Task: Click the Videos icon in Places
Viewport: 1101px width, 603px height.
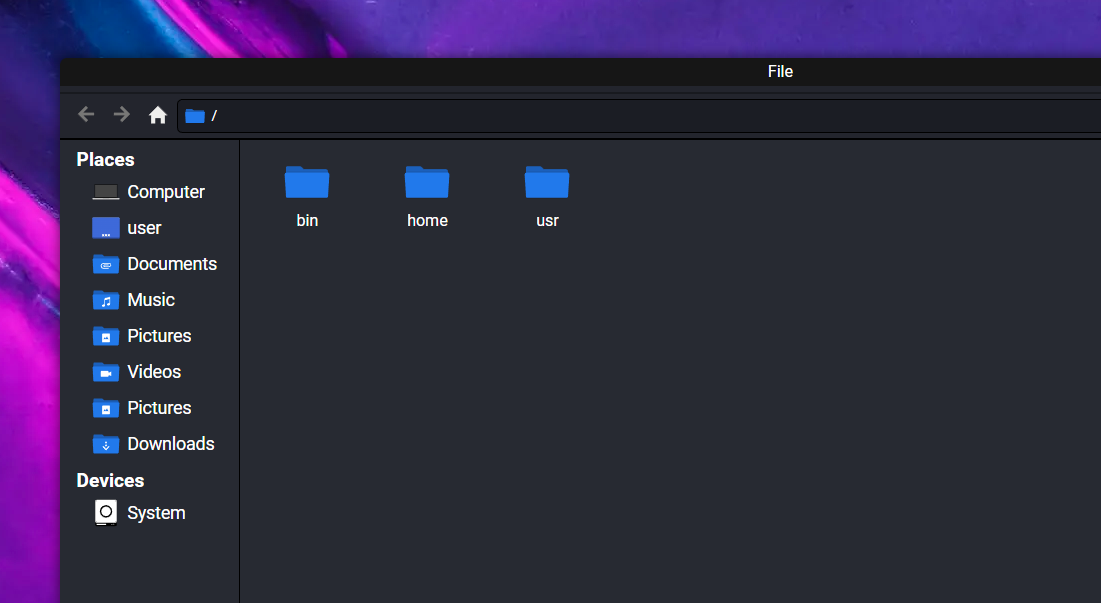Action: [105, 372]
